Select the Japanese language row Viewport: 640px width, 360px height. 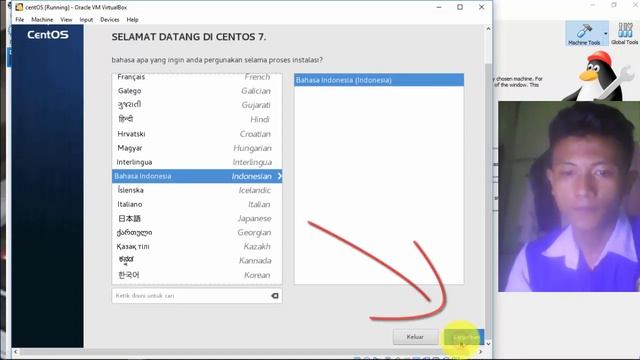coord(197,218)
